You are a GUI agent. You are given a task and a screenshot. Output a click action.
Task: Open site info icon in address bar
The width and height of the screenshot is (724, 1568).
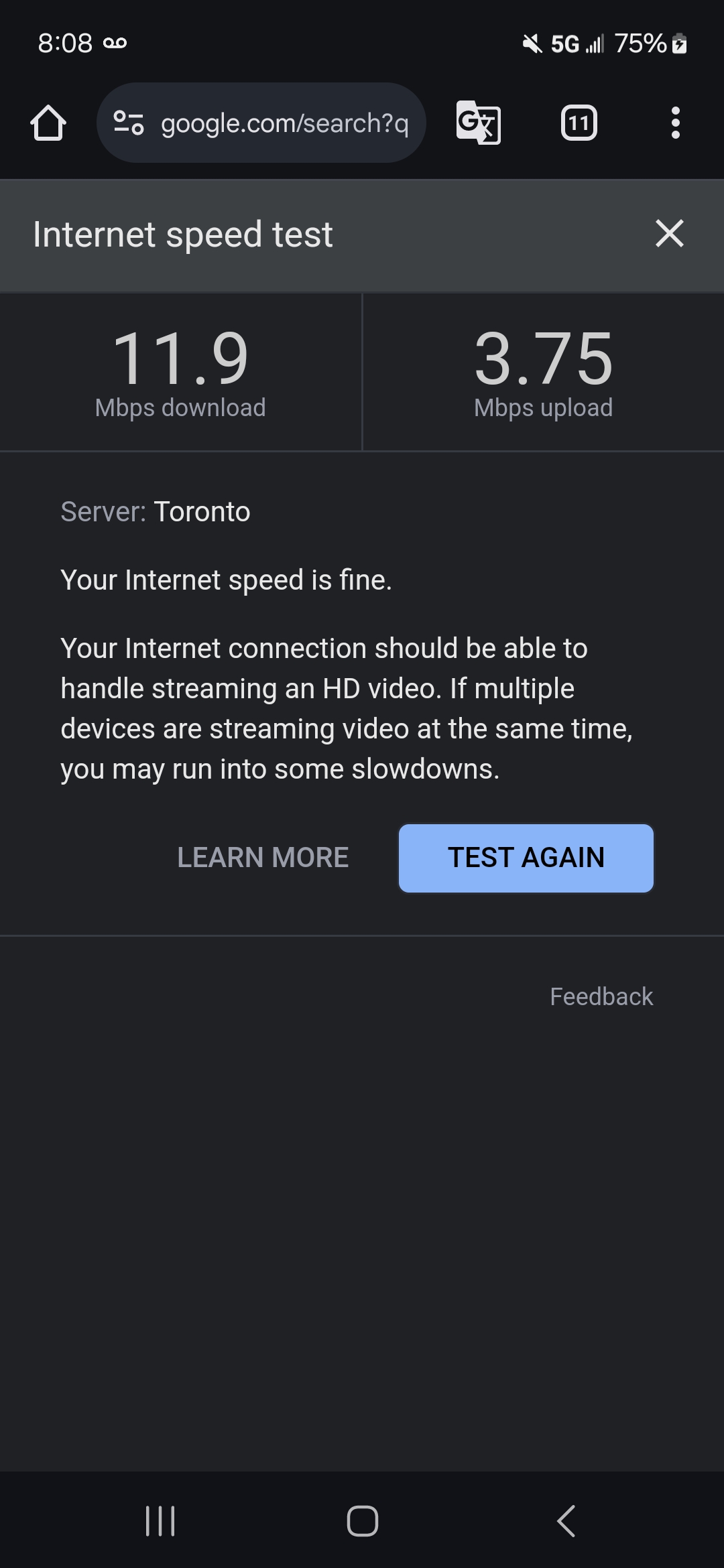pyautogui.click(x=129, y=123)
